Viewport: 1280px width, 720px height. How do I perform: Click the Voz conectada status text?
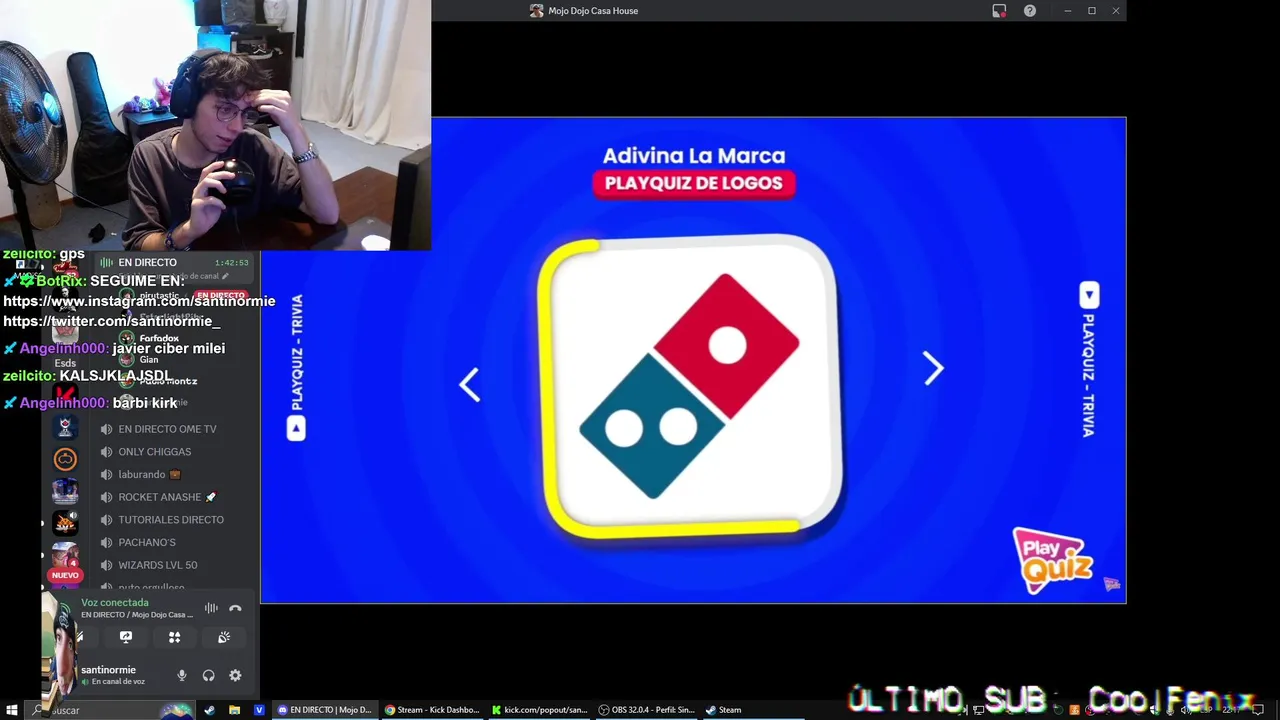point(114,603)
